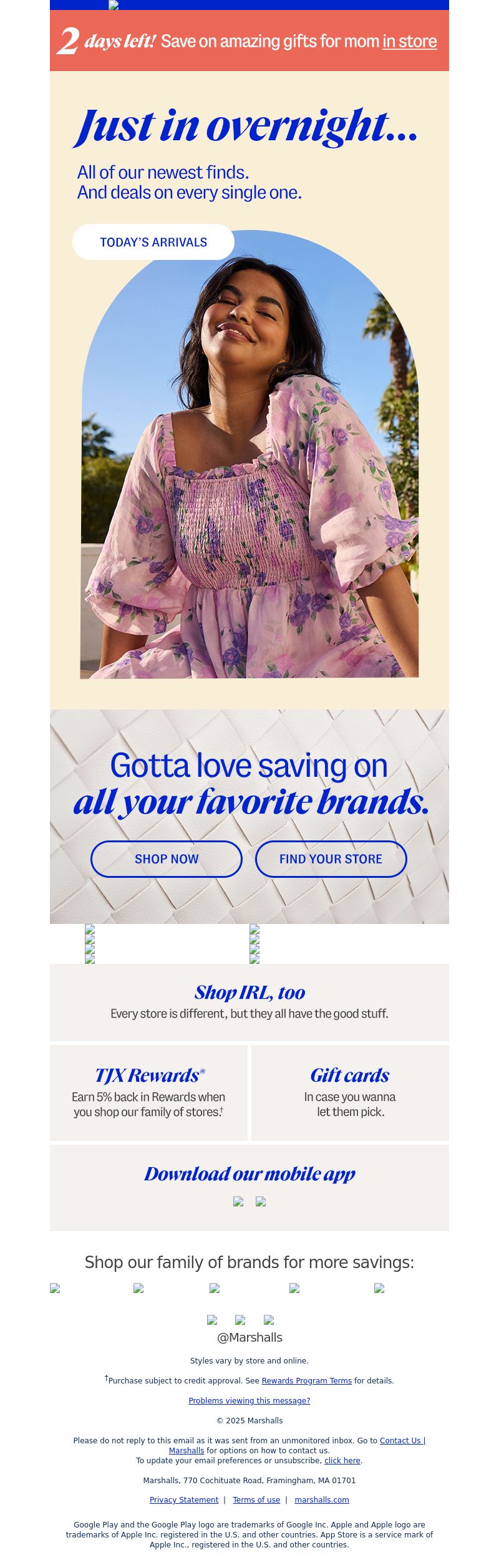
Task: Click the TODAY'S ARRIVALS button
Action: tap(153, 242)
